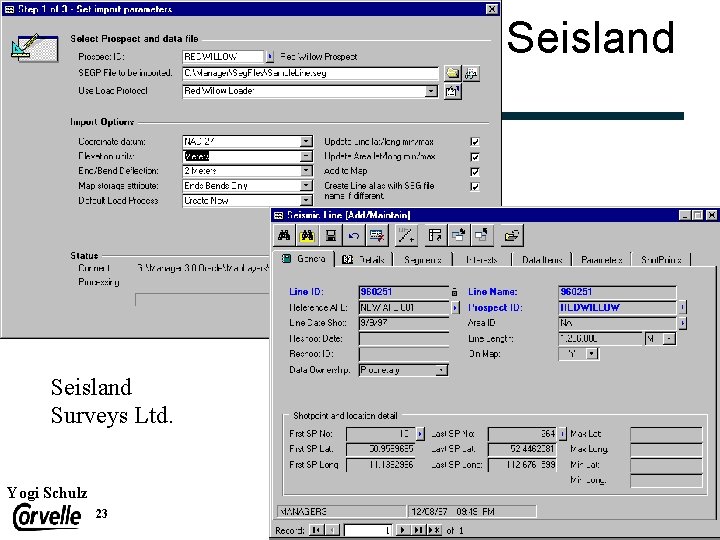
Task: Close the Step 1 of 3 import window
Action: pos(492,9)
